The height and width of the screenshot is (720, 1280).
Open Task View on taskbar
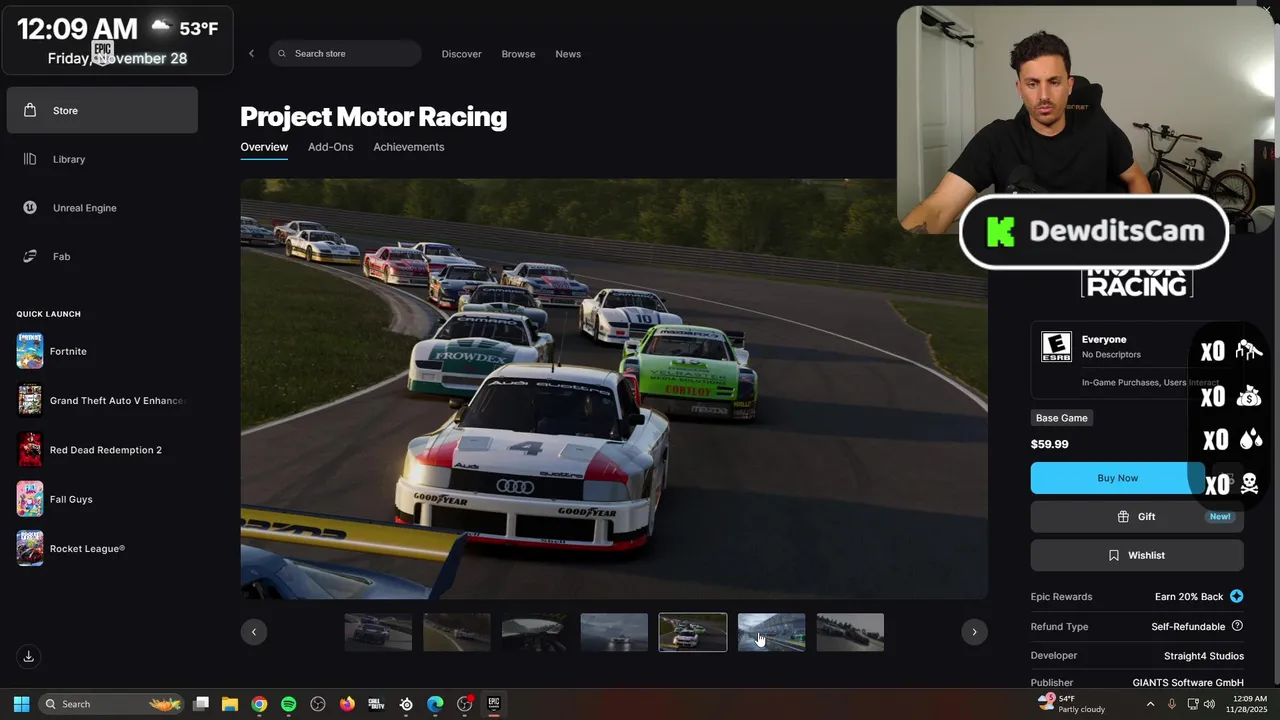[201, 704]
